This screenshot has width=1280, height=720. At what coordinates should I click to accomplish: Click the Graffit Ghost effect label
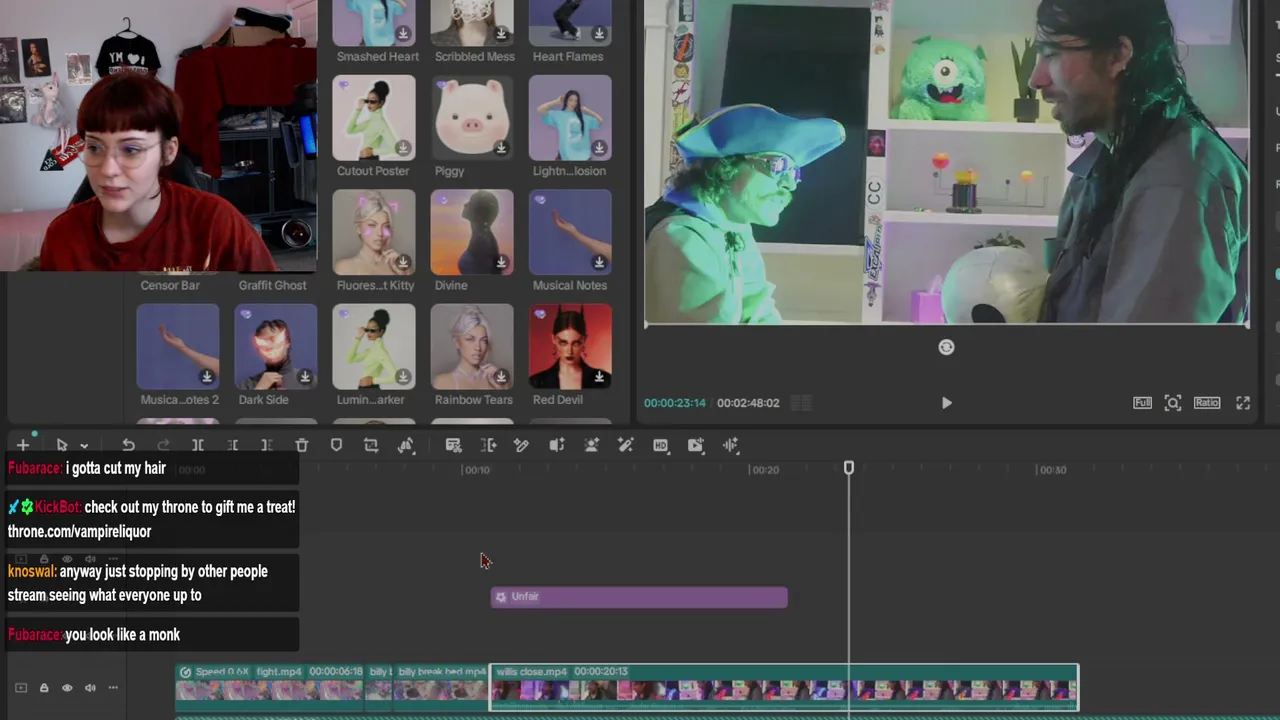pyautogui.click(x=272, y=285)
